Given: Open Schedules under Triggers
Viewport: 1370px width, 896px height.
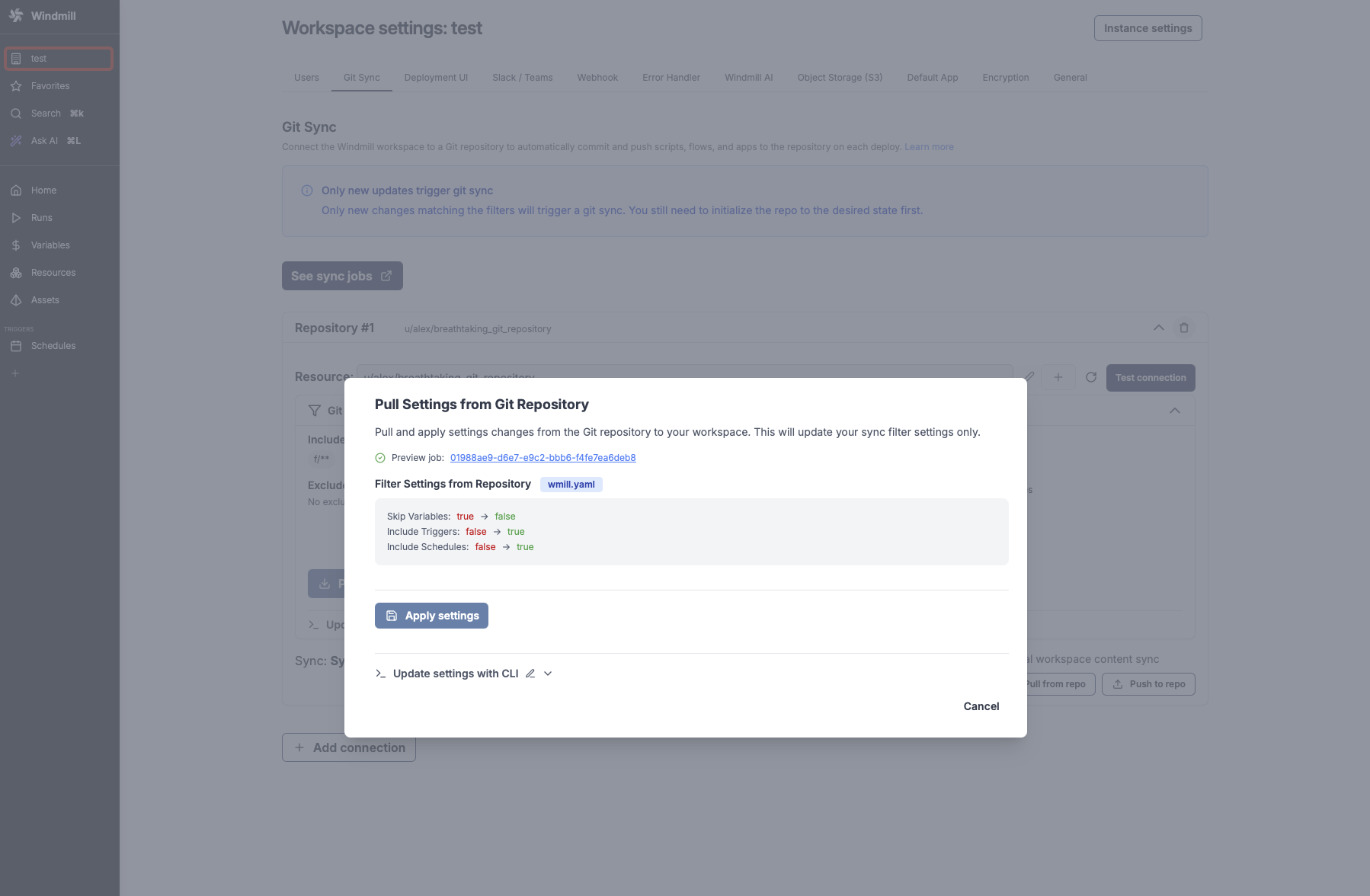Looking at the screenshot, I should coord(52,345).
